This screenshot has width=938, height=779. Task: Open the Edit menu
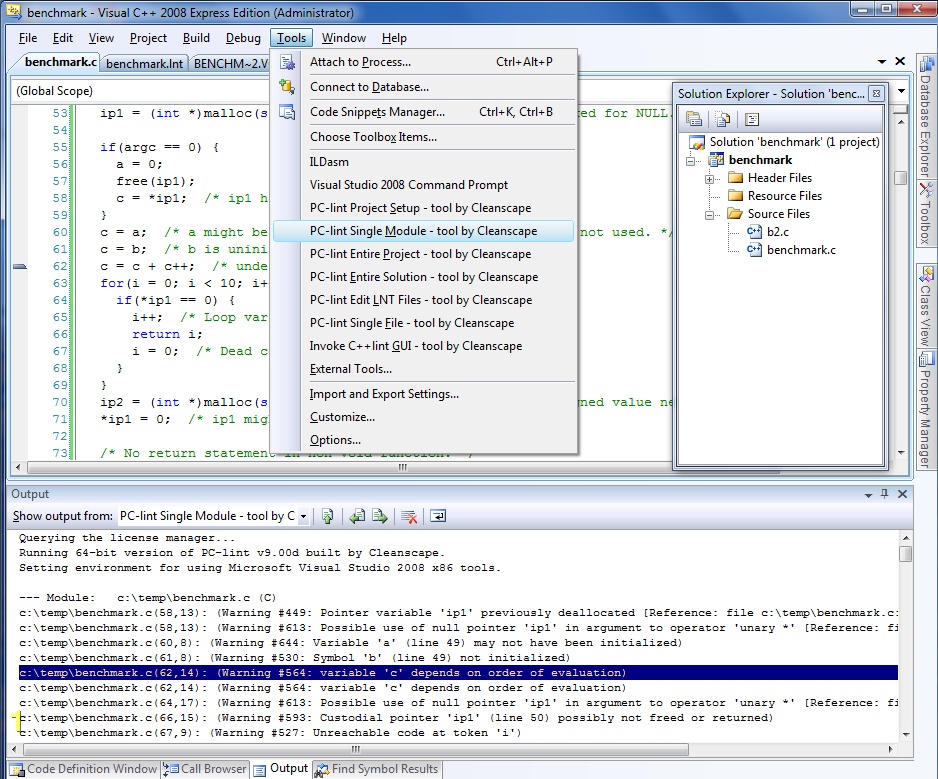[x=63, y=38]
